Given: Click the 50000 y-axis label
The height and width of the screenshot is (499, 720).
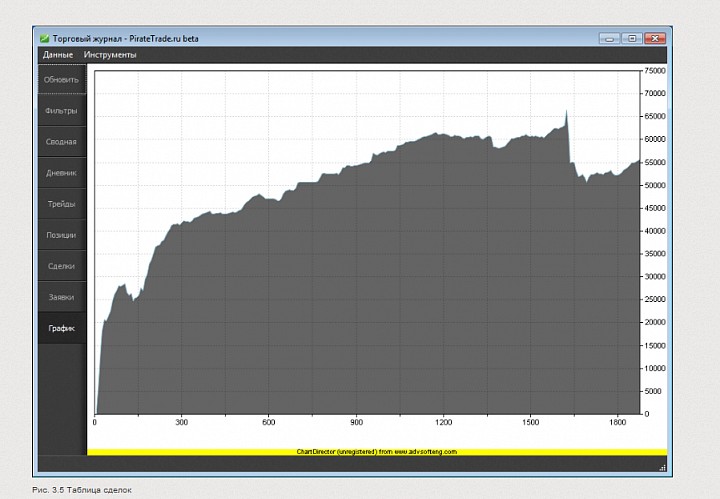Looking at the screenshot, I should [x=655, y=185].
